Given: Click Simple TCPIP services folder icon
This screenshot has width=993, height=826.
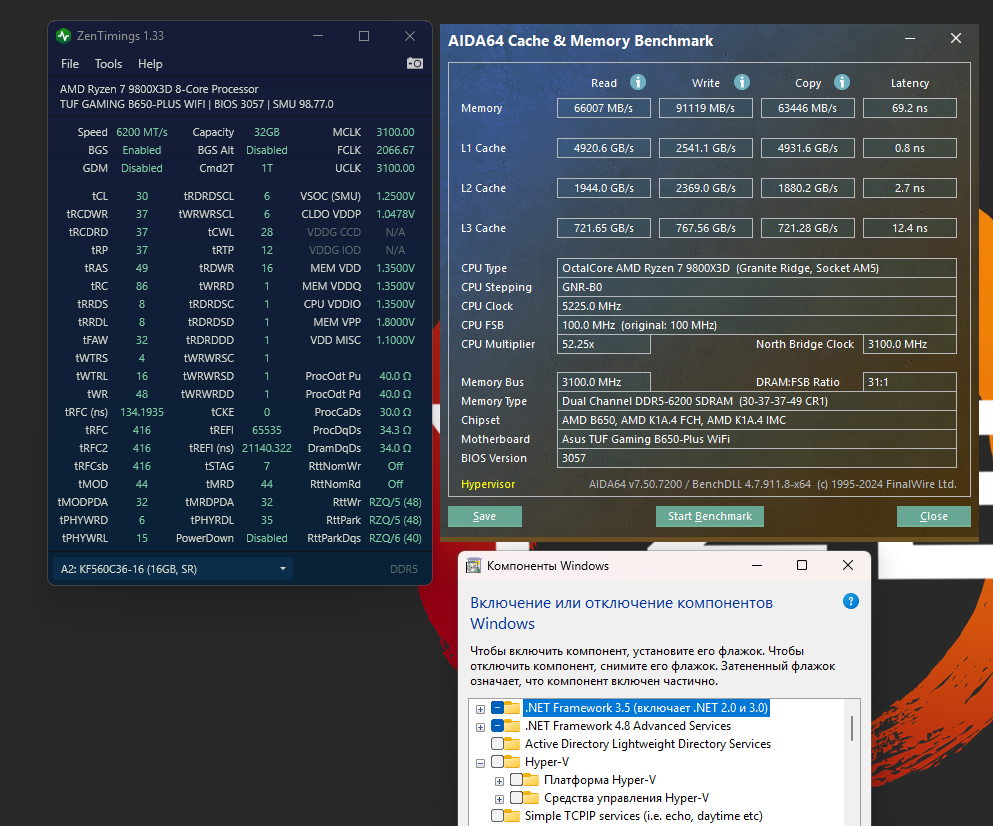Looking at the screenshot, I should click(x=512, y=815).
